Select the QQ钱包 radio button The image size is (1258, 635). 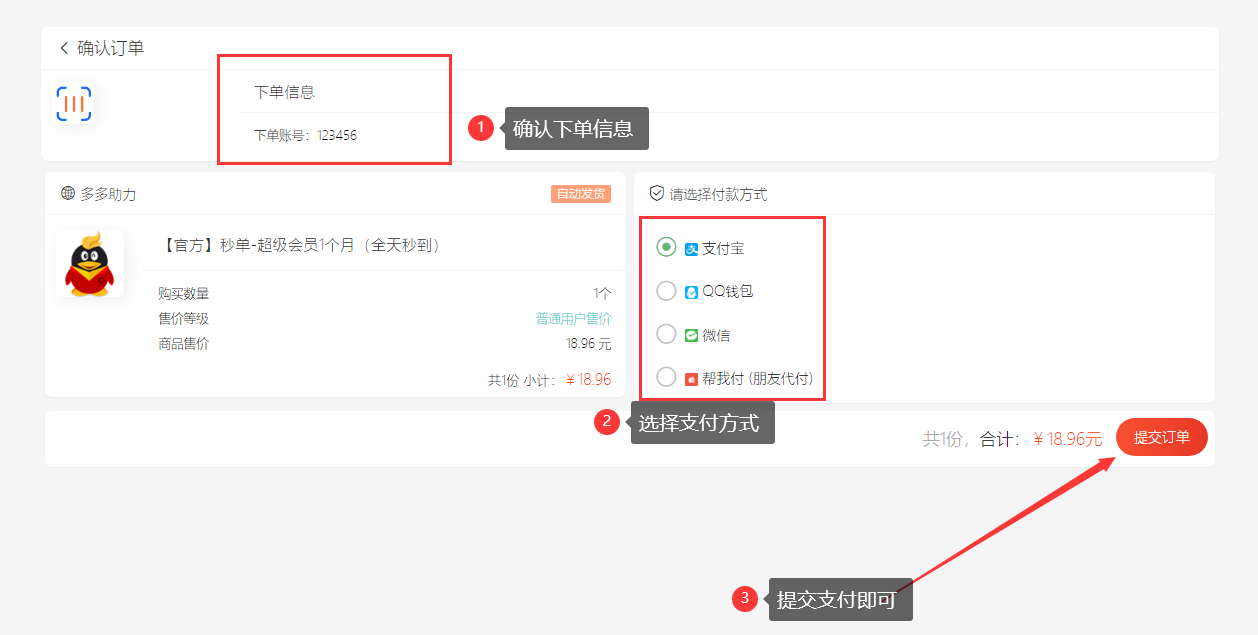coord(666,291)
